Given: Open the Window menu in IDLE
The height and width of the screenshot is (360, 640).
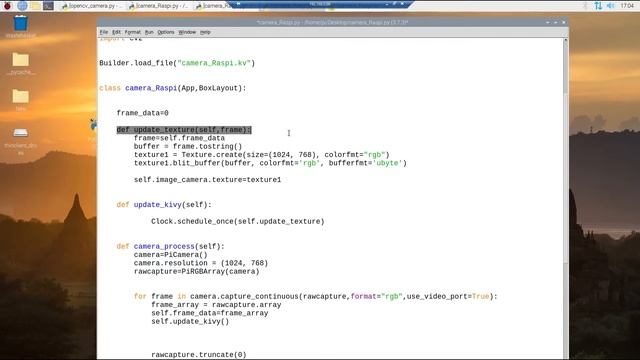Looking at the screenshot, I should click(187, 32).
